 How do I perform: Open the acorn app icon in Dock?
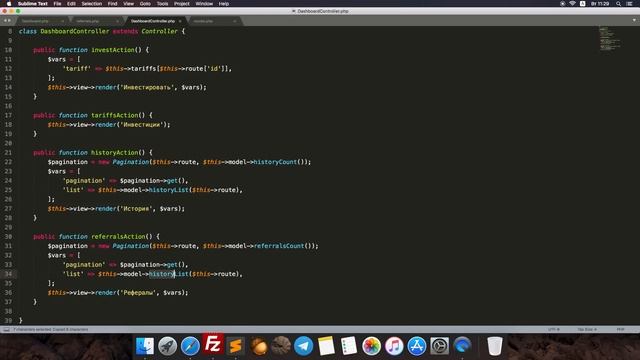[258, 346]
